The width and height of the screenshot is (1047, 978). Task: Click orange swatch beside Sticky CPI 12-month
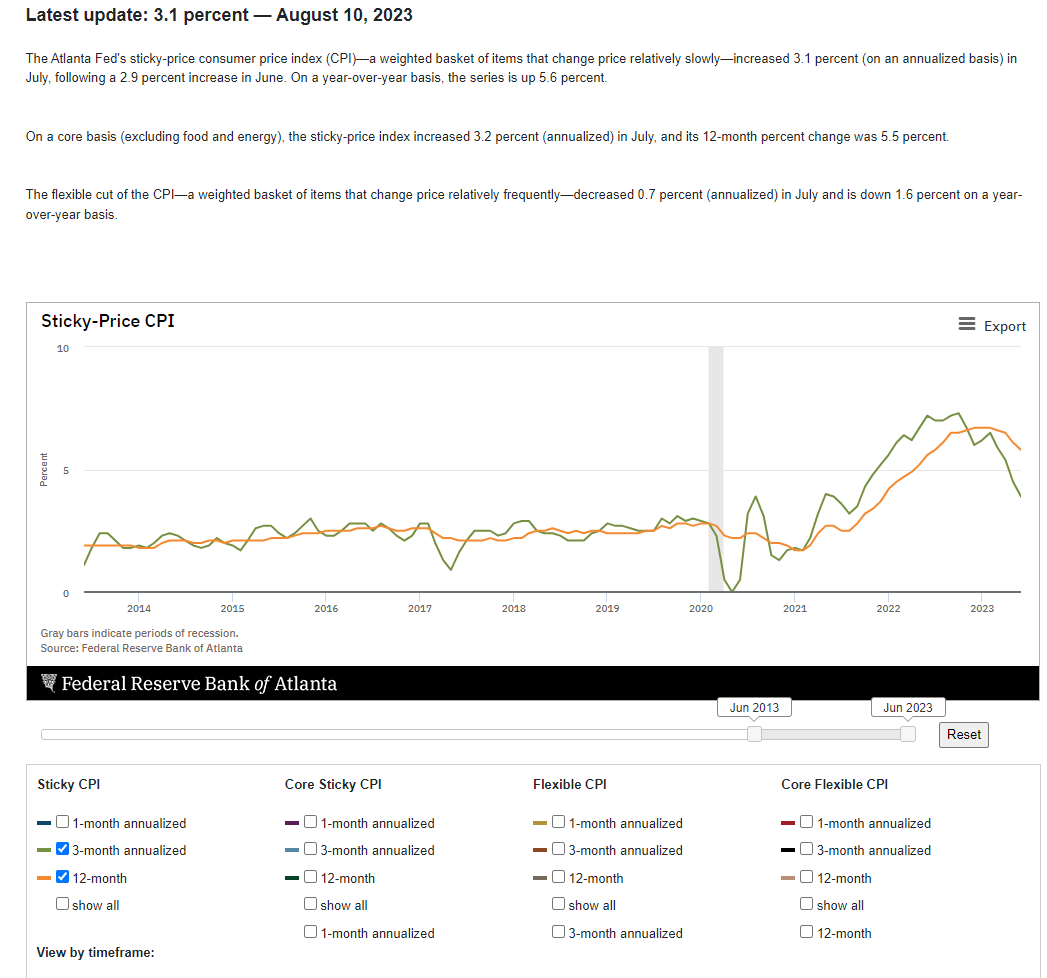(44, 879)
